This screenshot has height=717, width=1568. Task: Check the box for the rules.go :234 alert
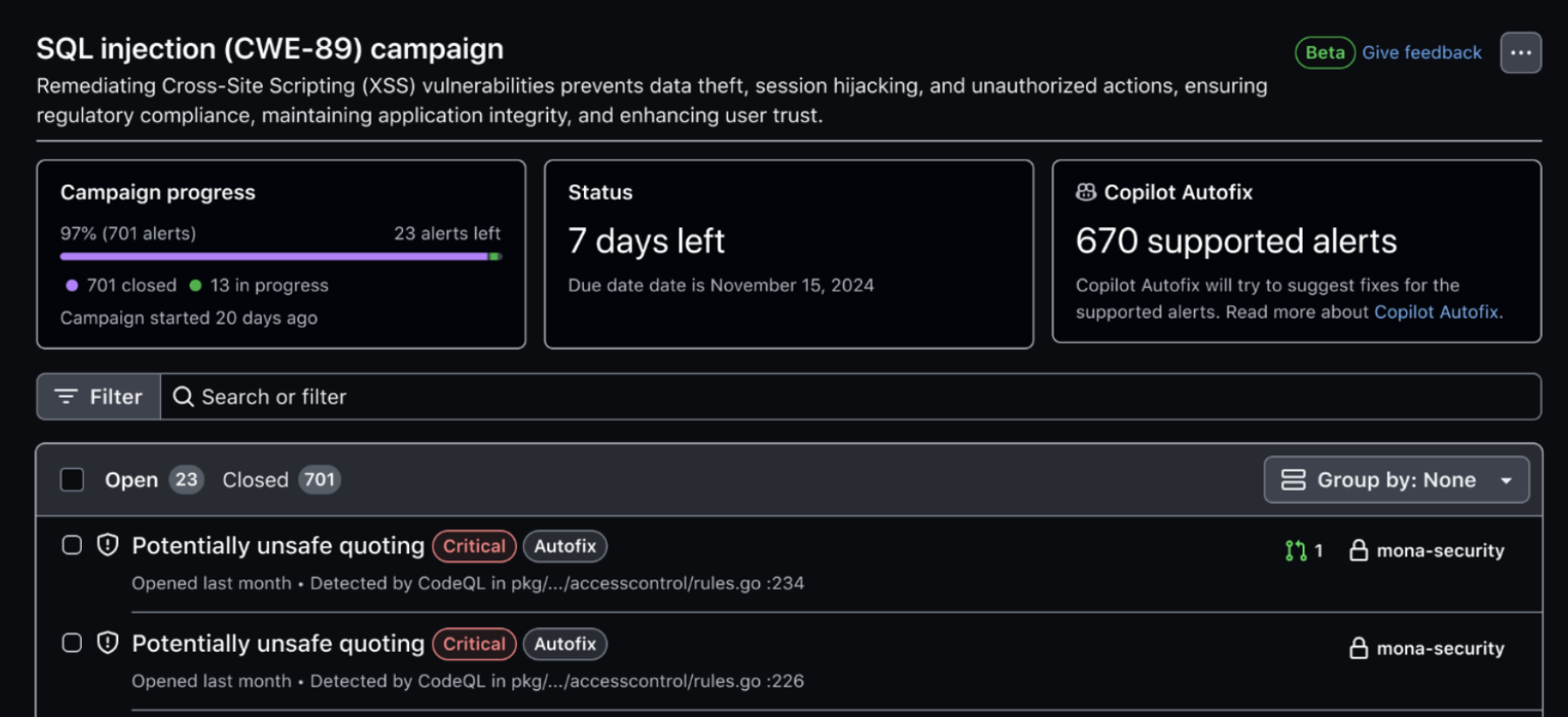[72, 546]
